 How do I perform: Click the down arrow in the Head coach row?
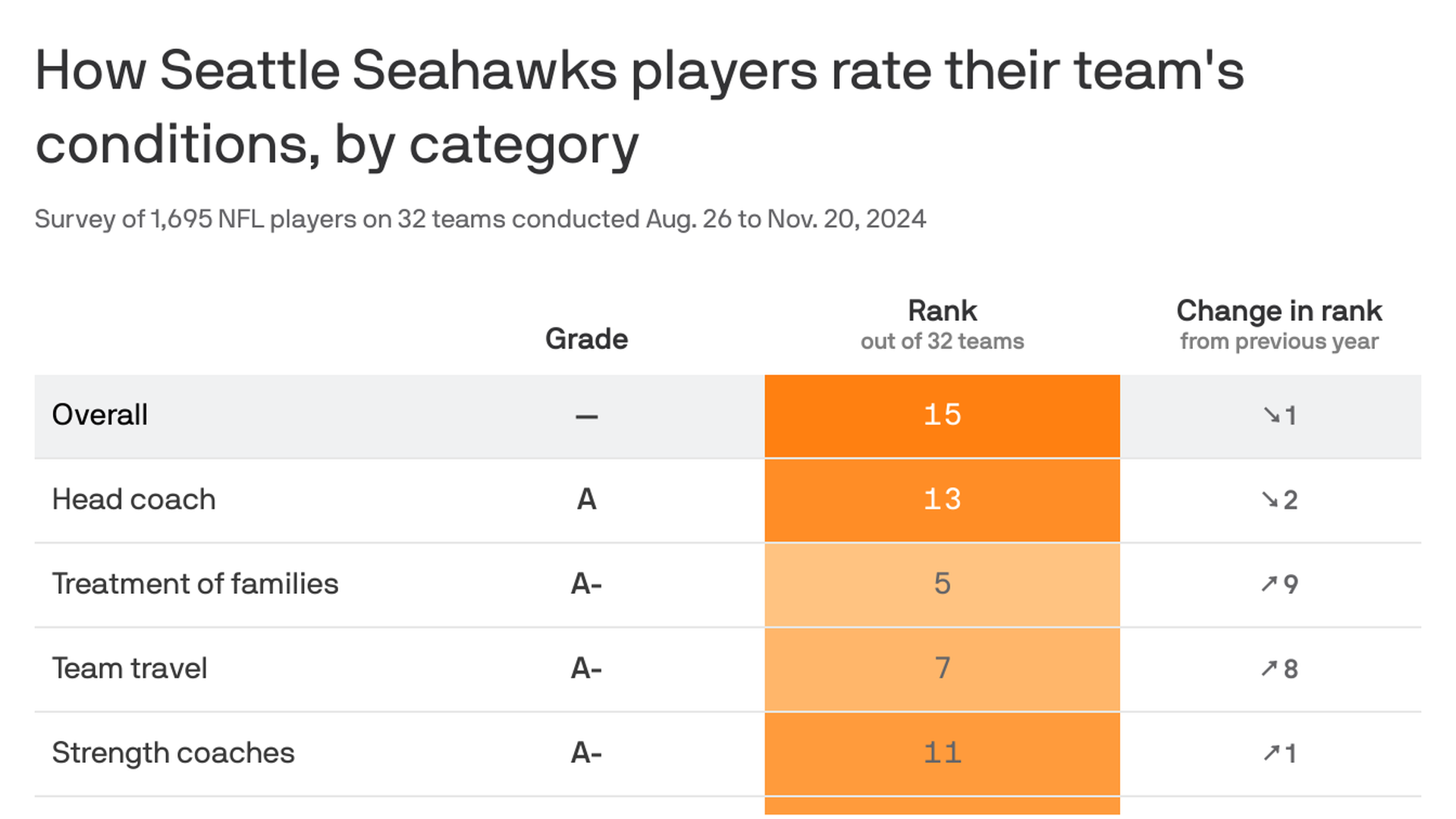1269,499
